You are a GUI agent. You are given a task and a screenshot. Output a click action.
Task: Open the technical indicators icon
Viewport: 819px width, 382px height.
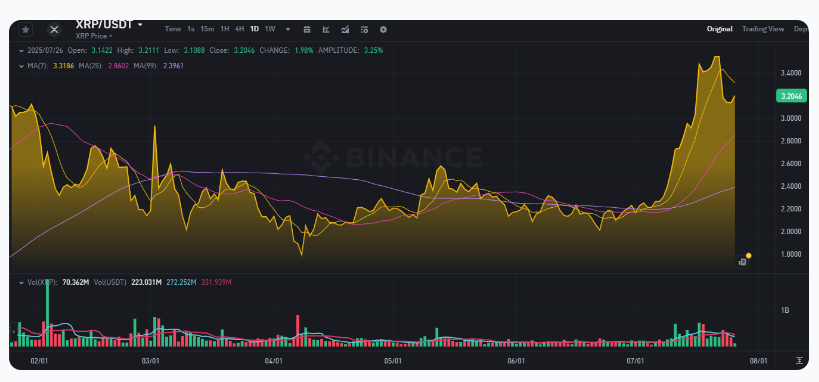point(345,29)
